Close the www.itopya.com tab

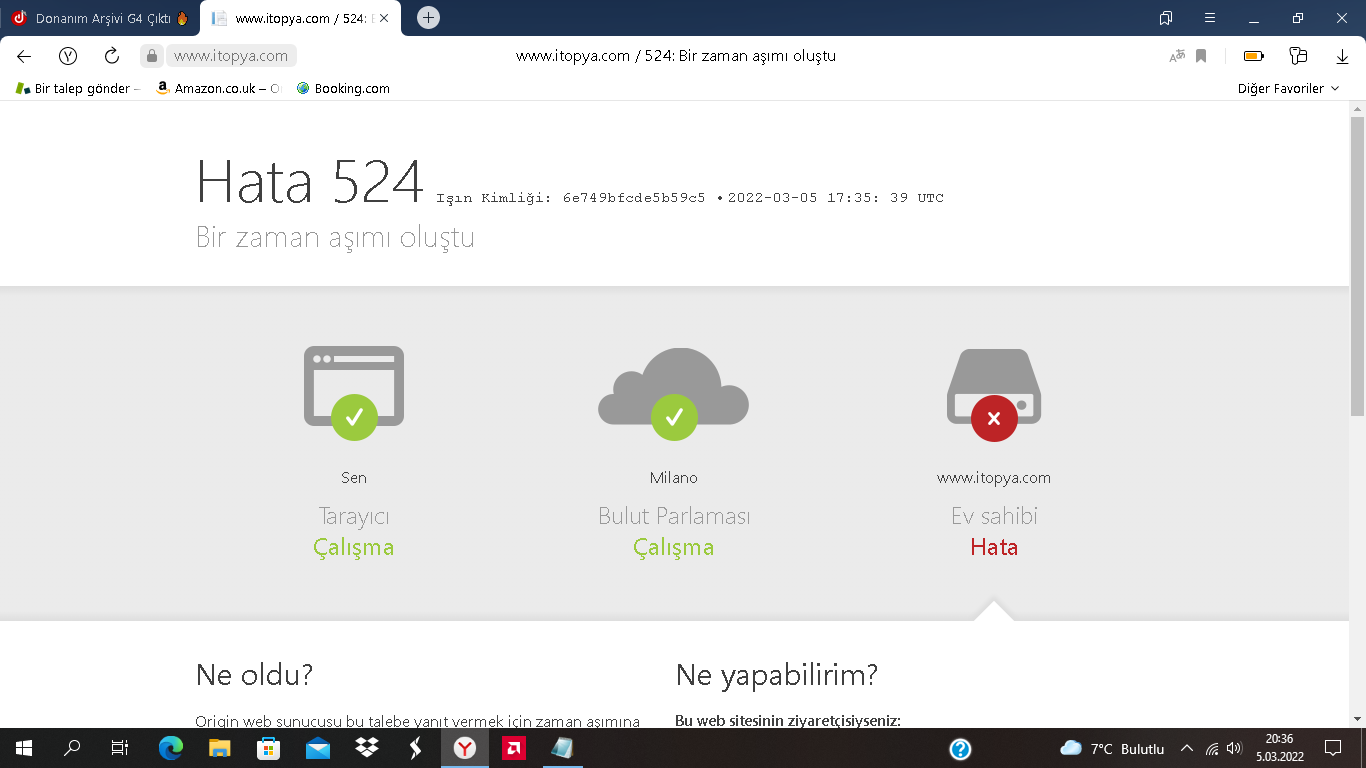click(384, 18)
